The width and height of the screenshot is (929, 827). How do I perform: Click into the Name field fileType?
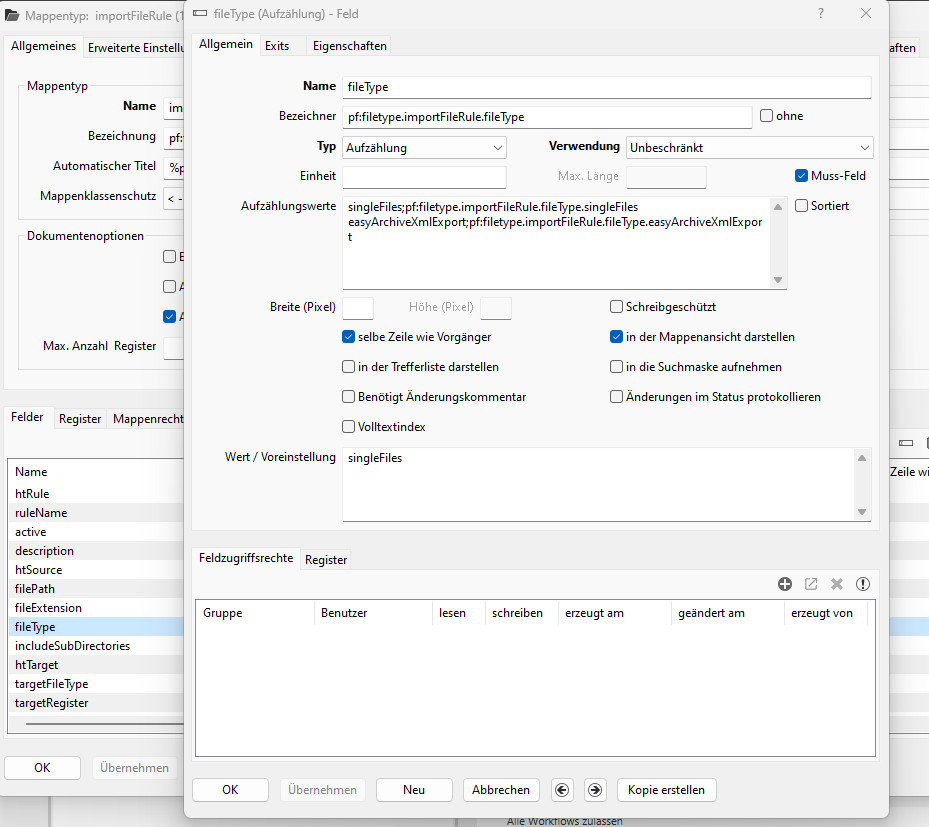pyautogui.click(x=607, y=87)
